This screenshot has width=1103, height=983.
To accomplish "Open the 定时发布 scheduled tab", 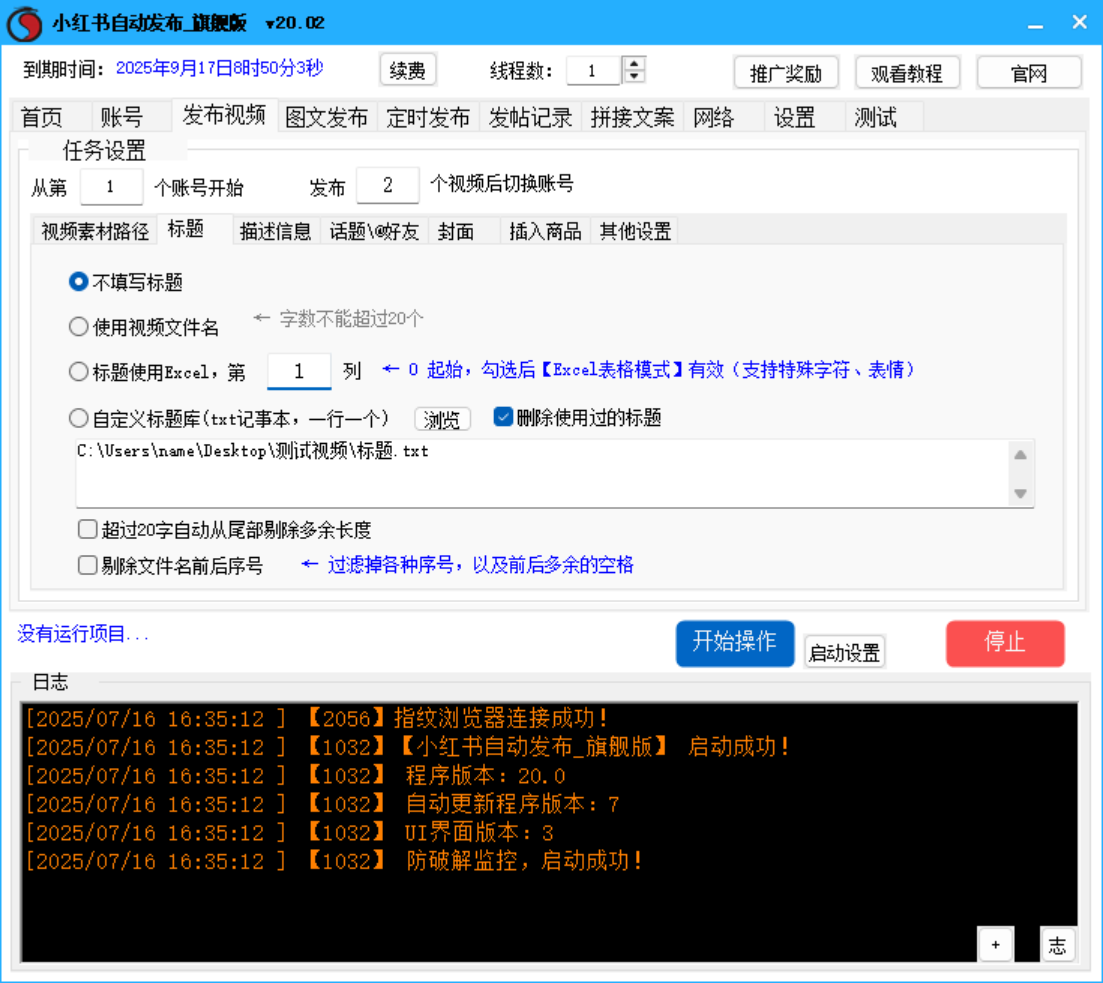I will 428,117.
